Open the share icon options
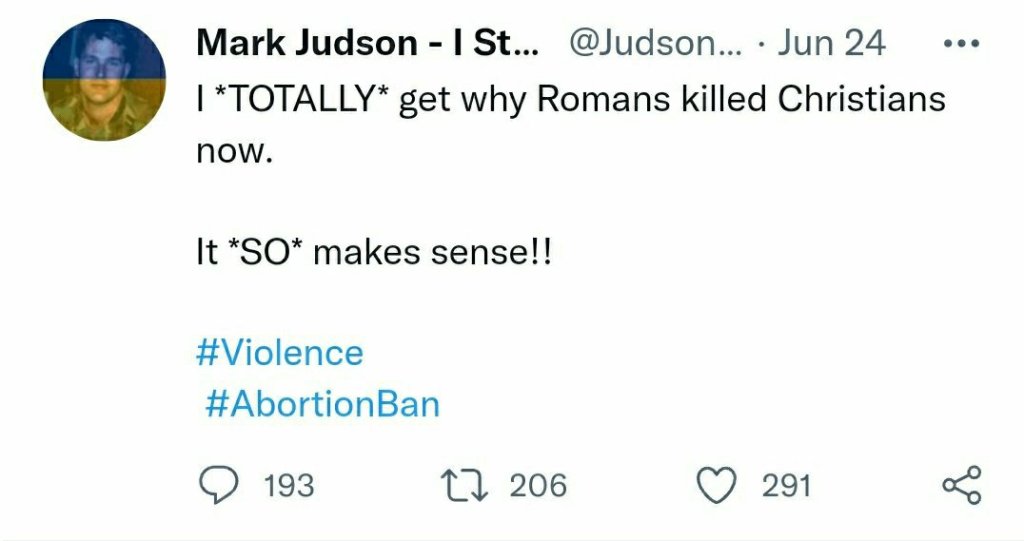Image resolution: width=1024 pixels, height=541 pixels. pos(962,486)
